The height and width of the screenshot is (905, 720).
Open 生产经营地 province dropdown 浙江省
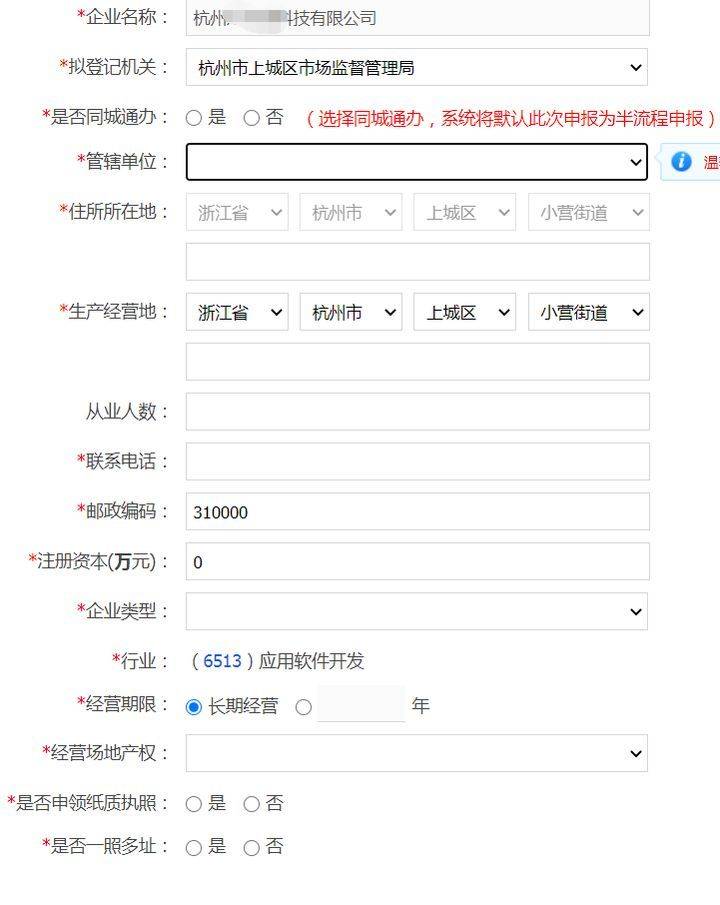[237, 312]
